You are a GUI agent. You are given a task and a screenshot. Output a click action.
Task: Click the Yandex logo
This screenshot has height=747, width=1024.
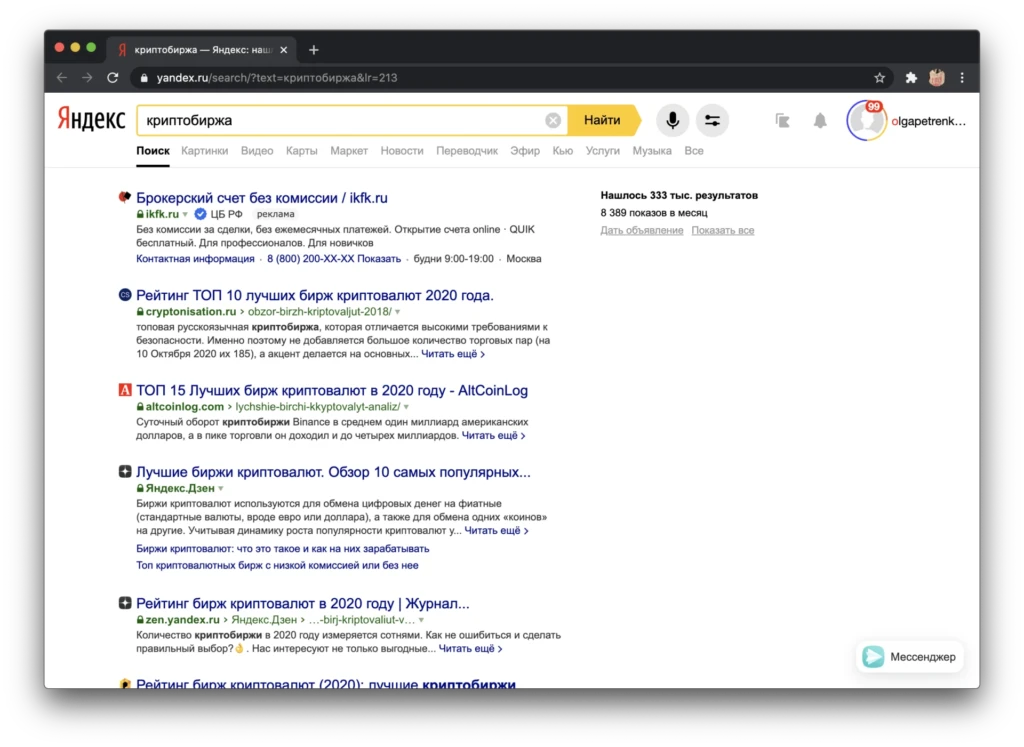click(91, 119)
